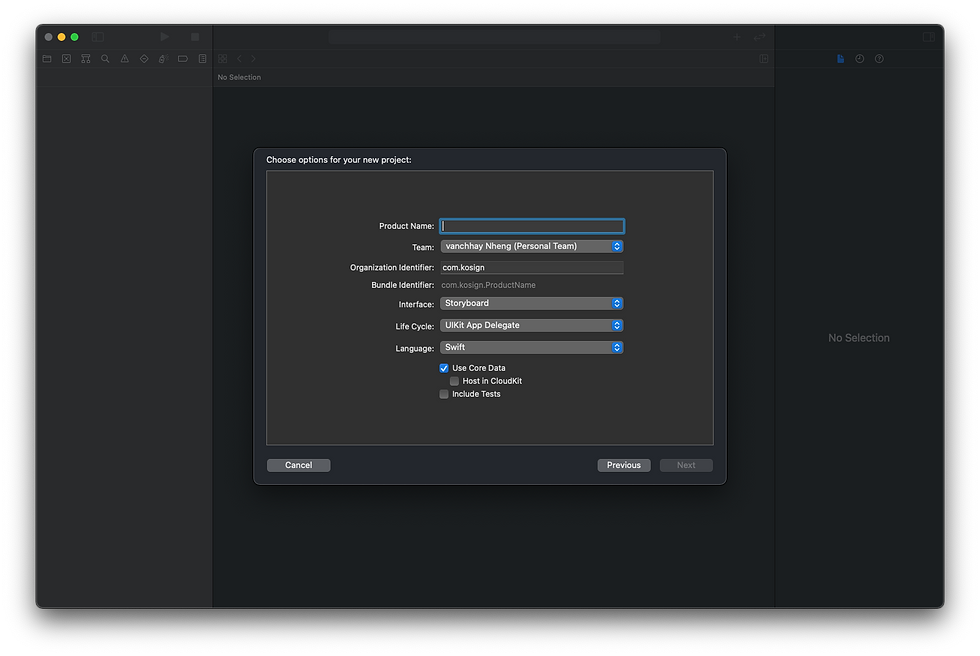Open the Breakpoint navigator tag icon
Image resolution: width=980 pixels, height=656 pixels.
183,59
